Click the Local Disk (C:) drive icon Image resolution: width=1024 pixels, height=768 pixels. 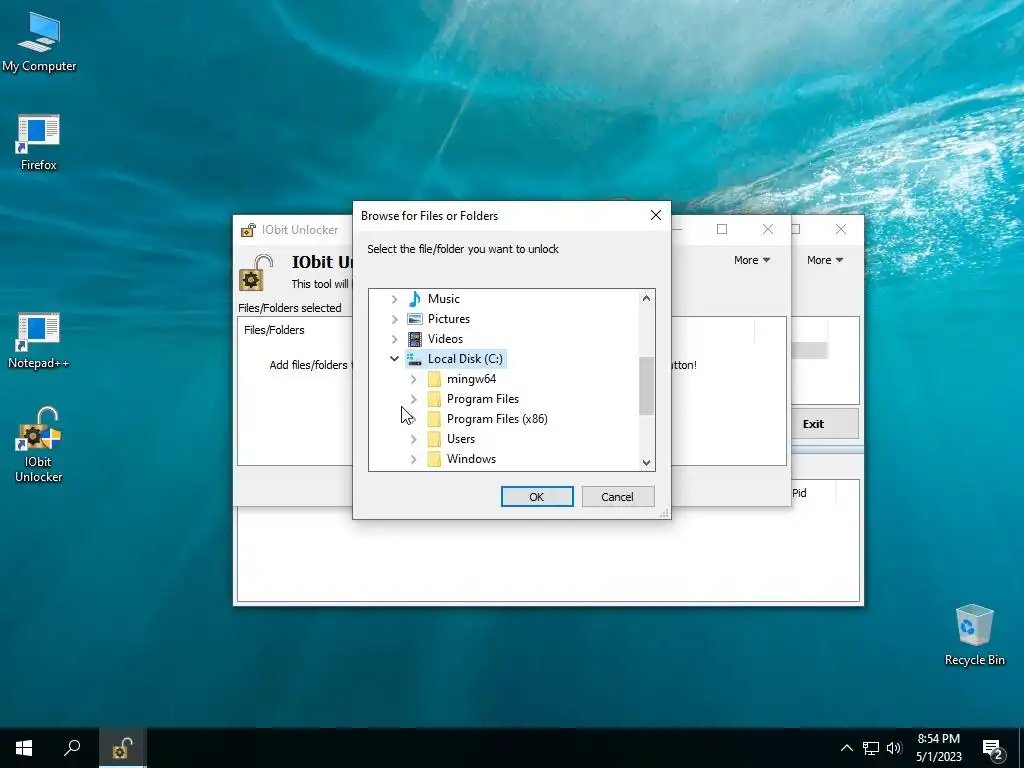(x=415, y=359)
